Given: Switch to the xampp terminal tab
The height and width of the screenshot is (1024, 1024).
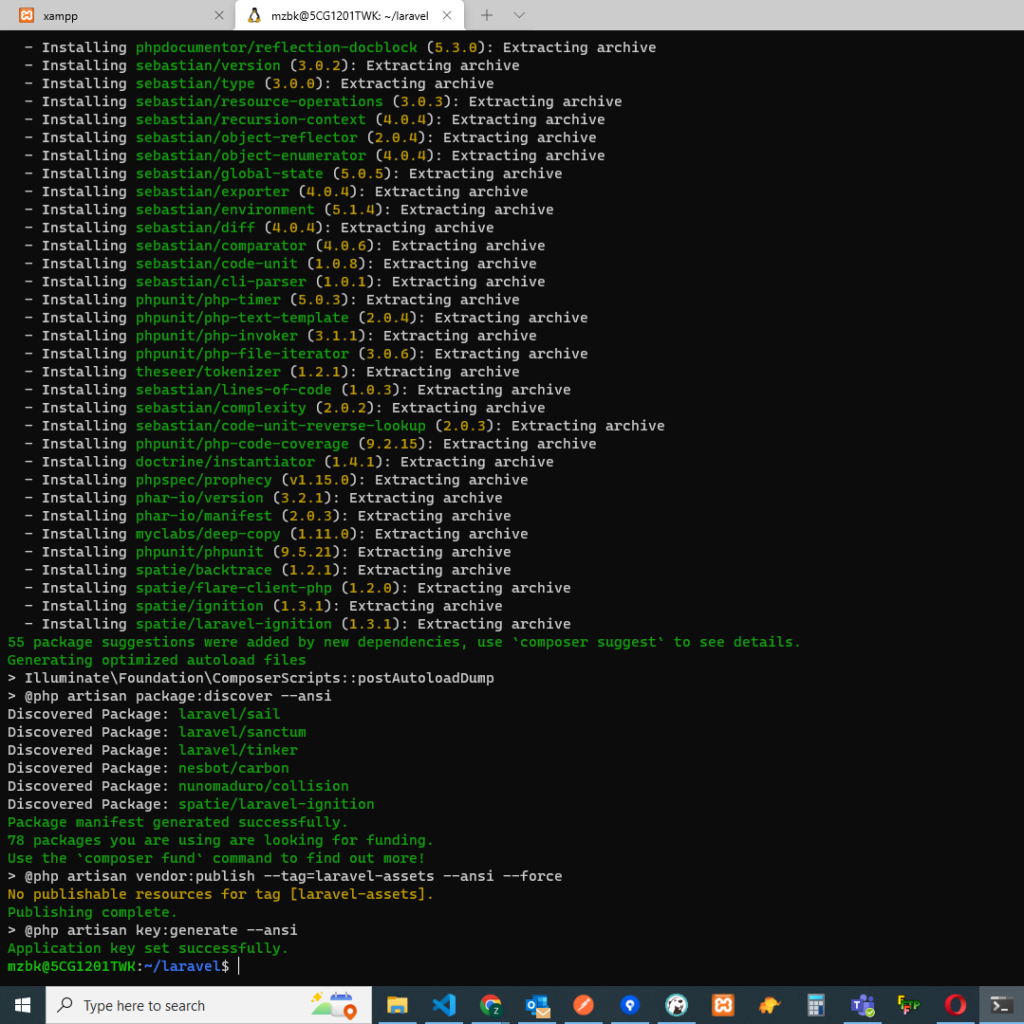Looking at the screenshot, I should 110,15.
